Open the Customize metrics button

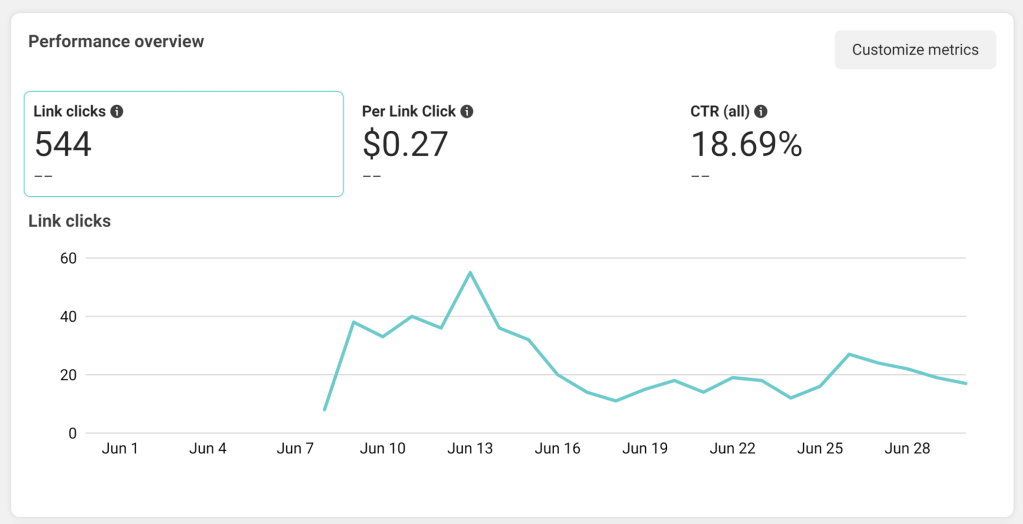click(x=915, y=50)
